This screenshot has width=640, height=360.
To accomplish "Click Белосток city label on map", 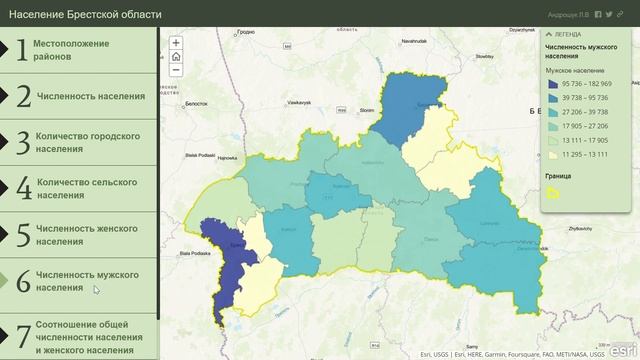I will click(196, 104).
